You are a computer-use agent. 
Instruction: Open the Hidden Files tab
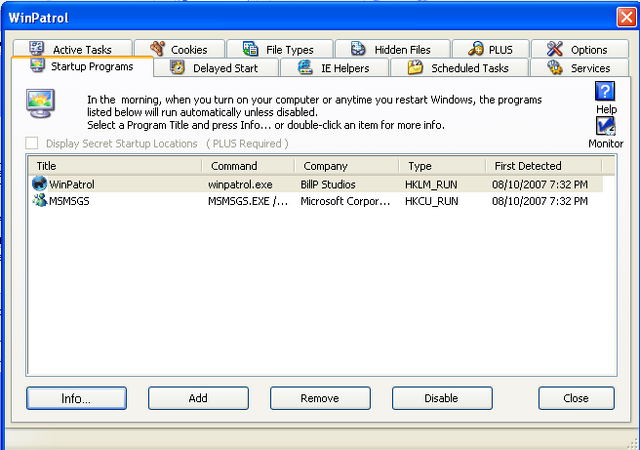(393, 49)
